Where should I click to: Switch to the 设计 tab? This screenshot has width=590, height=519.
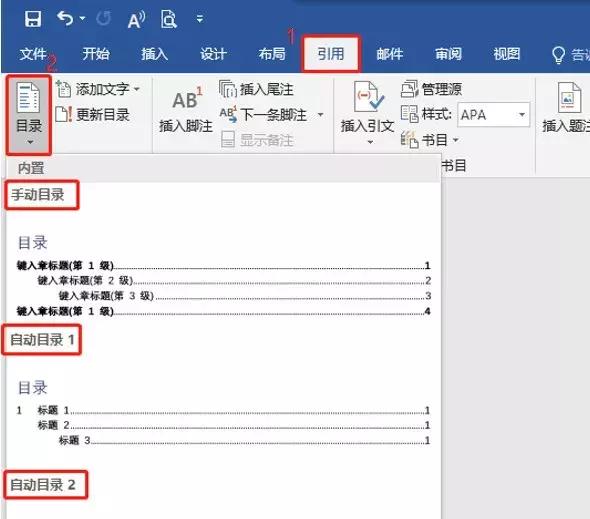(213, 54)
